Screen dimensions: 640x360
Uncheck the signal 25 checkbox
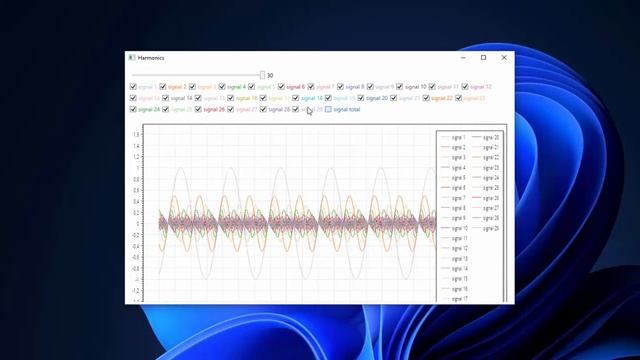(x=165, y=109)
